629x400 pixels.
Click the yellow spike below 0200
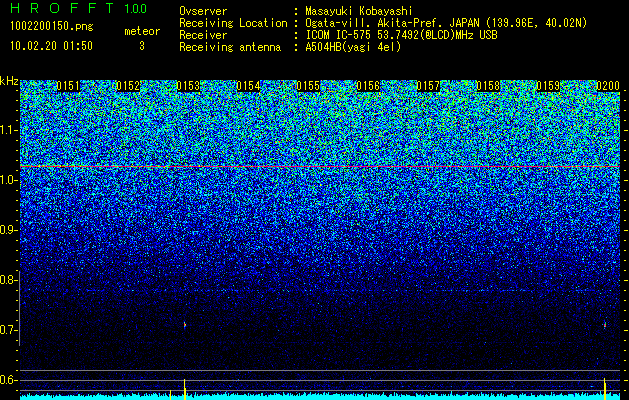tap(605, 389)
